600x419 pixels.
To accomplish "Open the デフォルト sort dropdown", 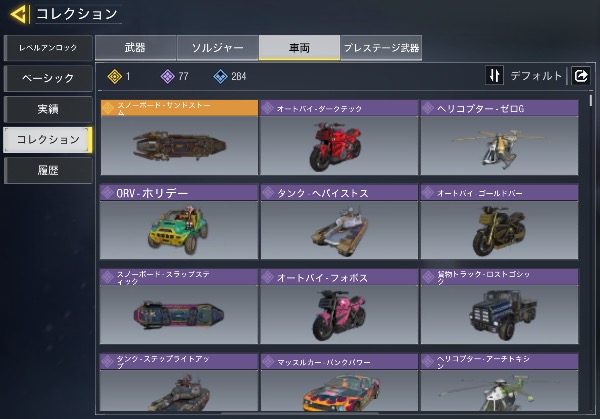I will click(x=536, y=76).
